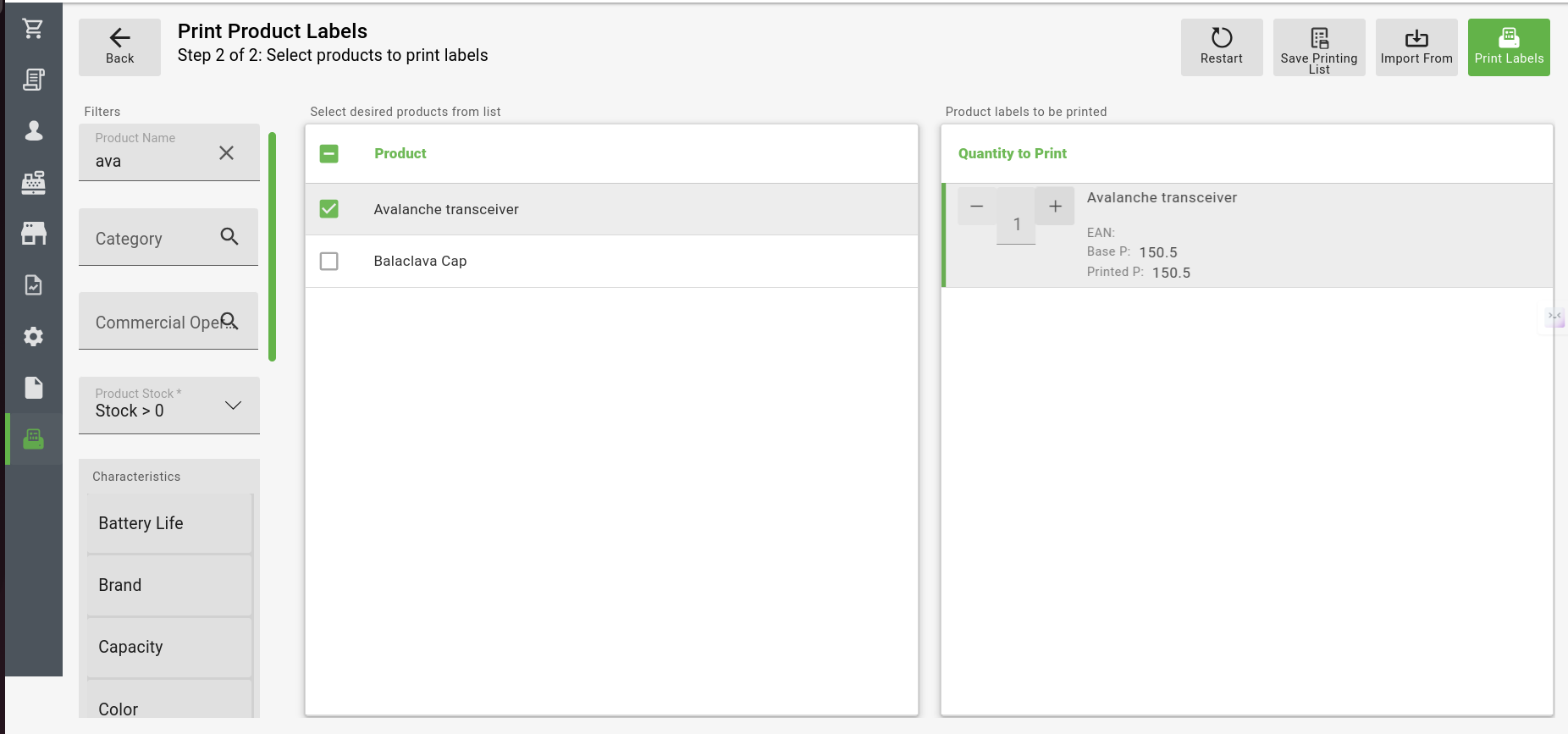Open the customers person icon in sidebar
Image resolution: width=1568 pixels, height=734 pixels.
click(x=33, y=130)
